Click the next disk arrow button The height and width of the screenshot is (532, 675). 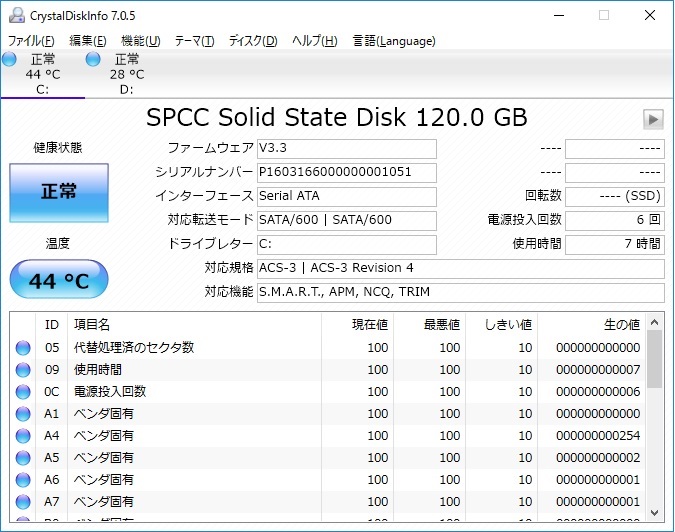point(653,119)
